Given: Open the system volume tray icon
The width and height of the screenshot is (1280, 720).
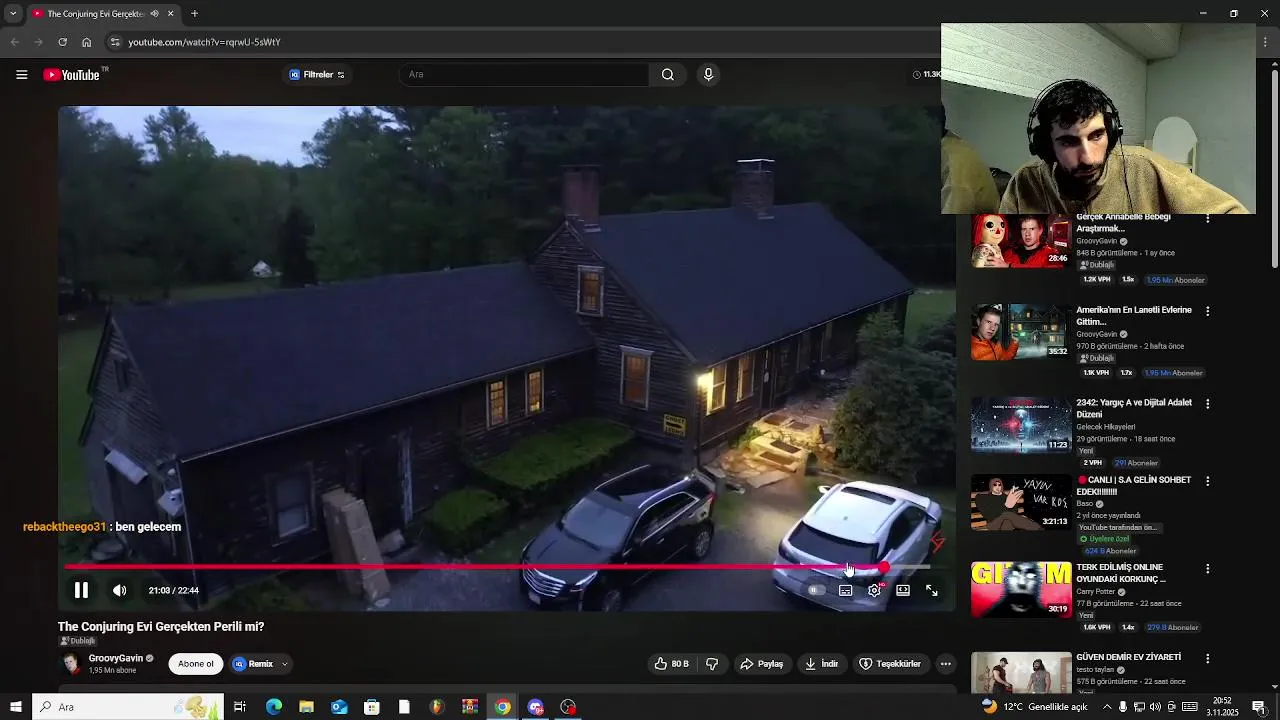Looking at the screenshot, I should (1155, 707).
